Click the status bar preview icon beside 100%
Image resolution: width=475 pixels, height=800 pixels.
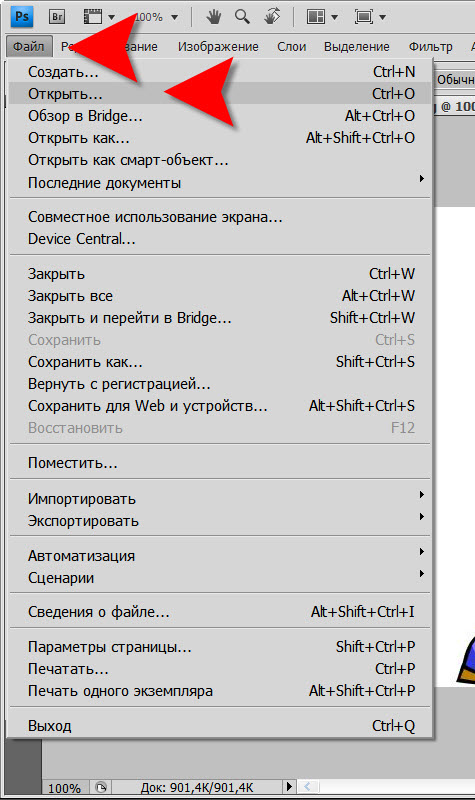(x=101, y=787)
